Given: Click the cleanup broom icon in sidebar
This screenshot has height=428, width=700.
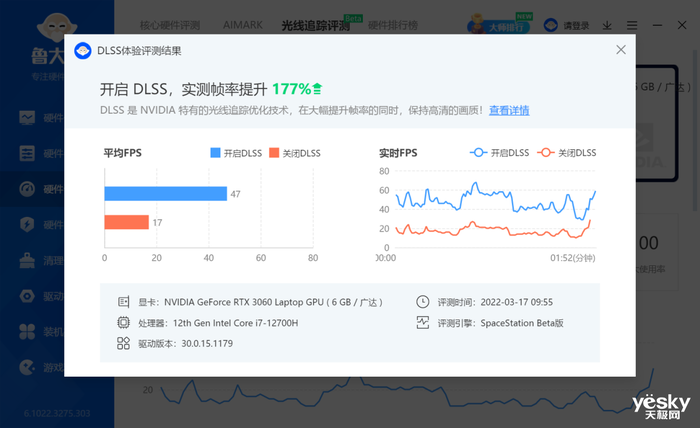Looking at the screenshot, I should (x=27, y=260).
